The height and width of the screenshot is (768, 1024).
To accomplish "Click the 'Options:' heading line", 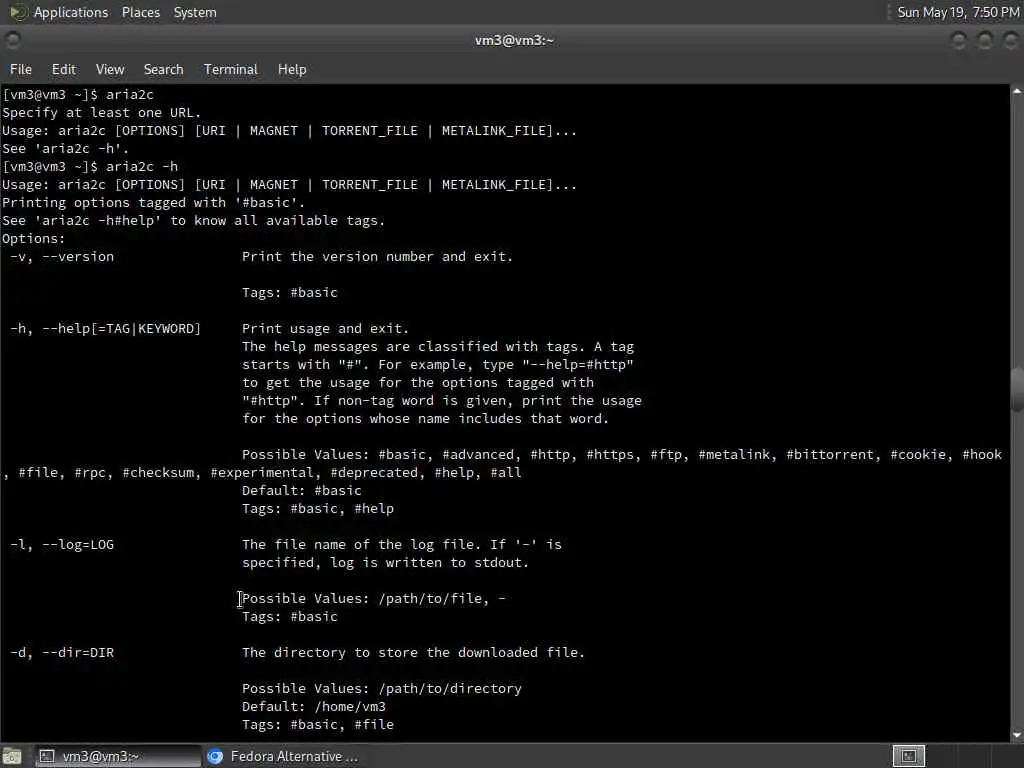I will click(33, 238).
